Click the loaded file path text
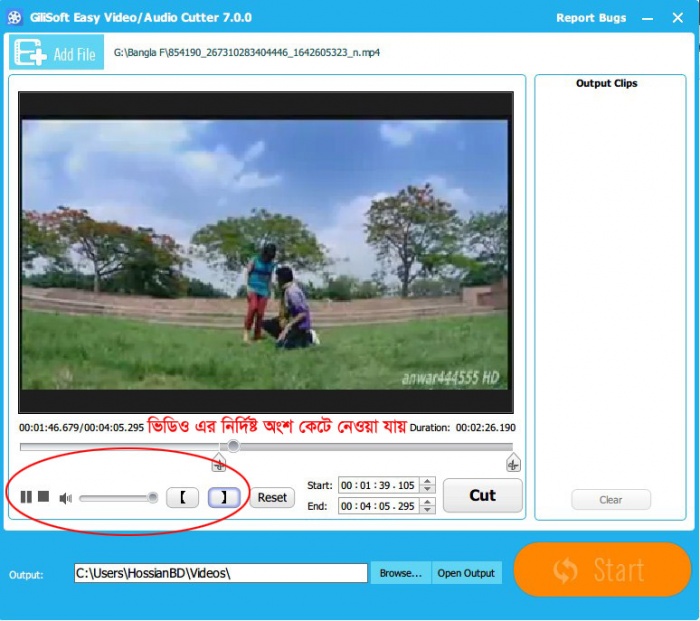The height and width of the screenshot is (621, 700). [246, 53]
